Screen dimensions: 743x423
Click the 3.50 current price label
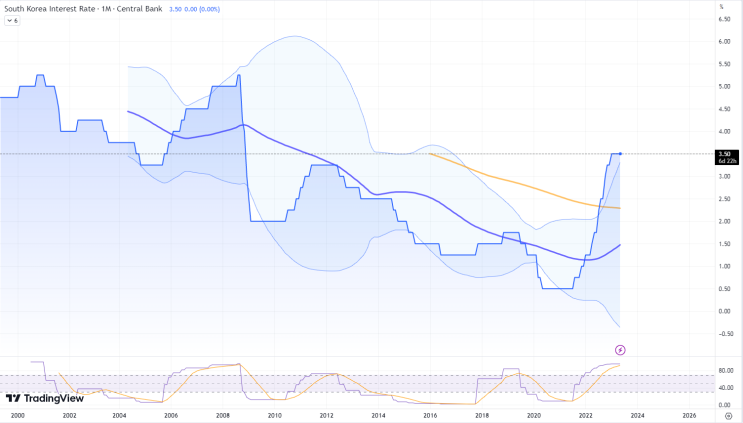click(x=726, y=157)
